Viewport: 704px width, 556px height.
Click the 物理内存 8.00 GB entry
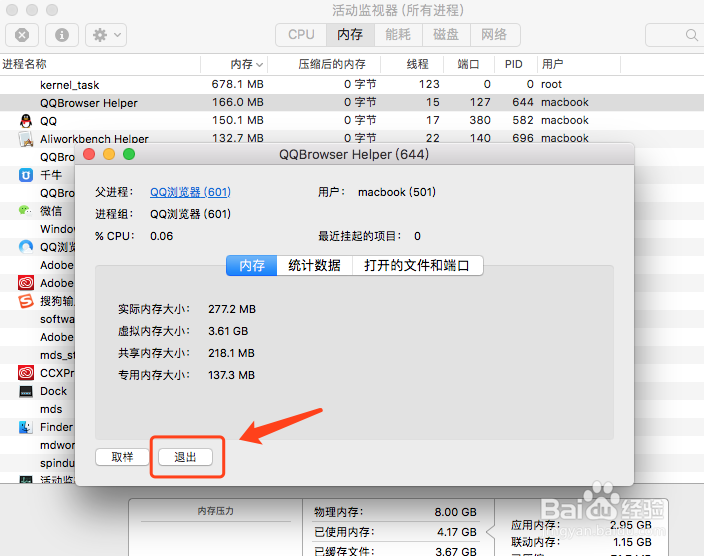point(396,512)
